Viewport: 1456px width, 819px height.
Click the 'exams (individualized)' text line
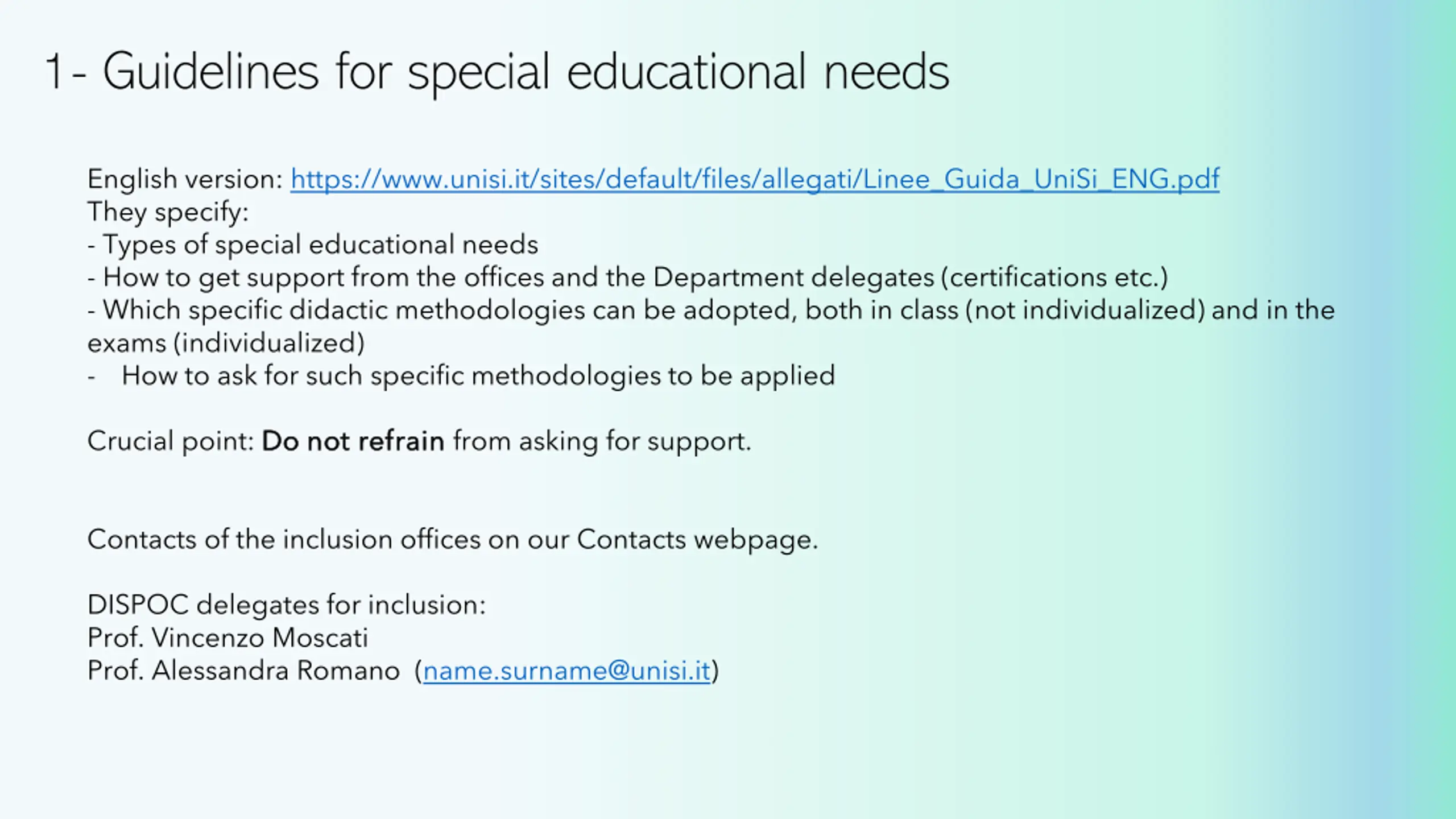[x=226, y=343]
